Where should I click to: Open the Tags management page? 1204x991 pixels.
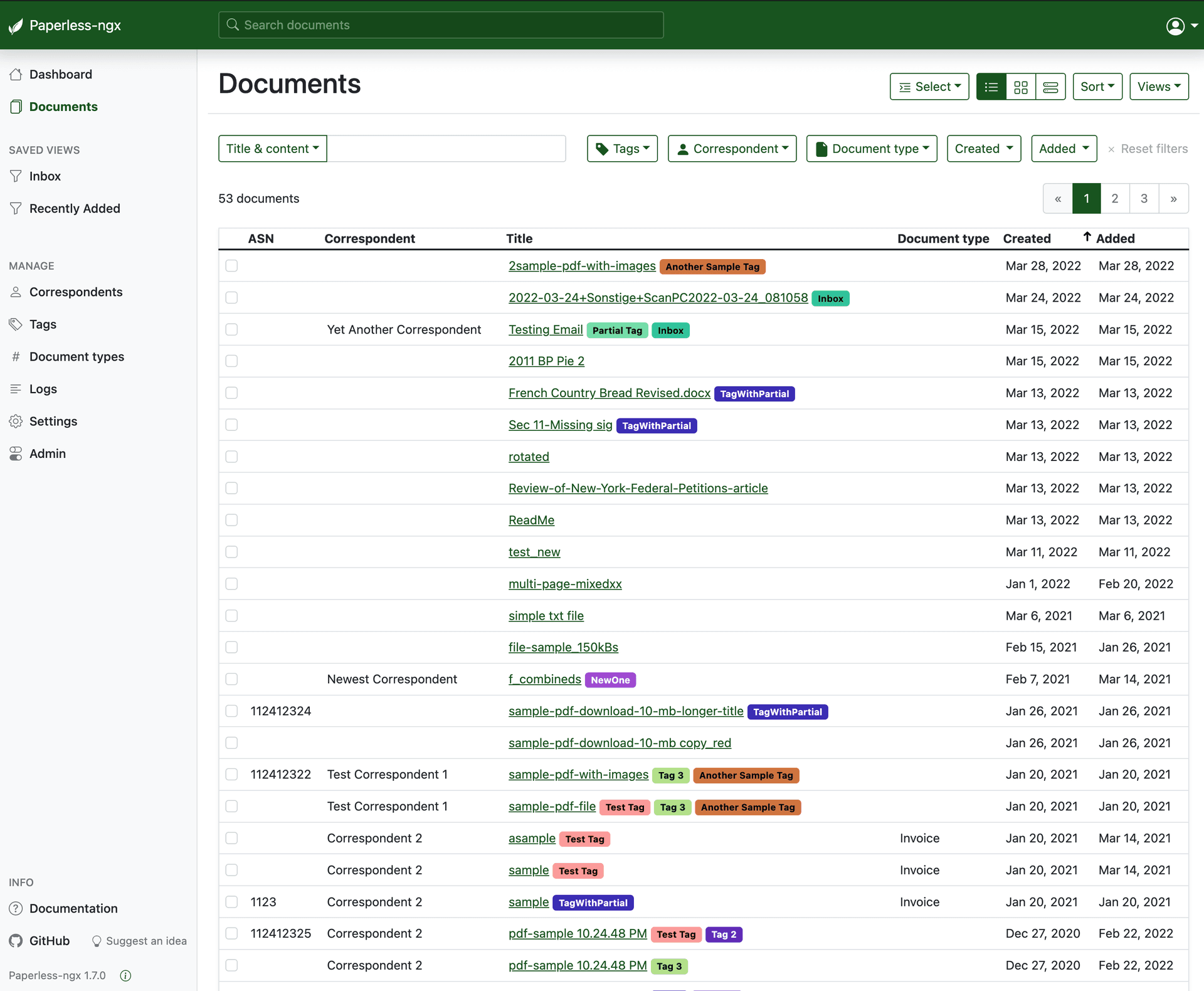pos(42,324)
